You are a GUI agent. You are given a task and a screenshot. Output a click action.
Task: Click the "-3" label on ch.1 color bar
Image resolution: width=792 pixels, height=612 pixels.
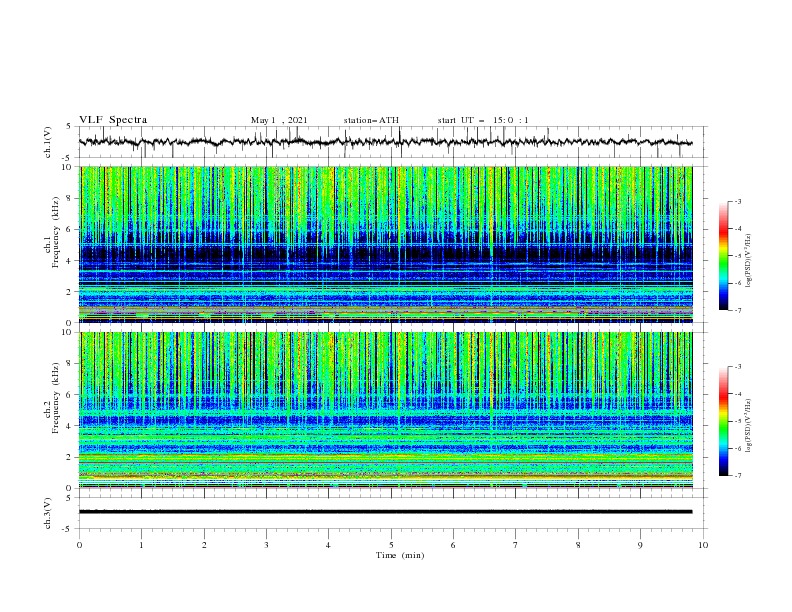click(x=738, y=201)
